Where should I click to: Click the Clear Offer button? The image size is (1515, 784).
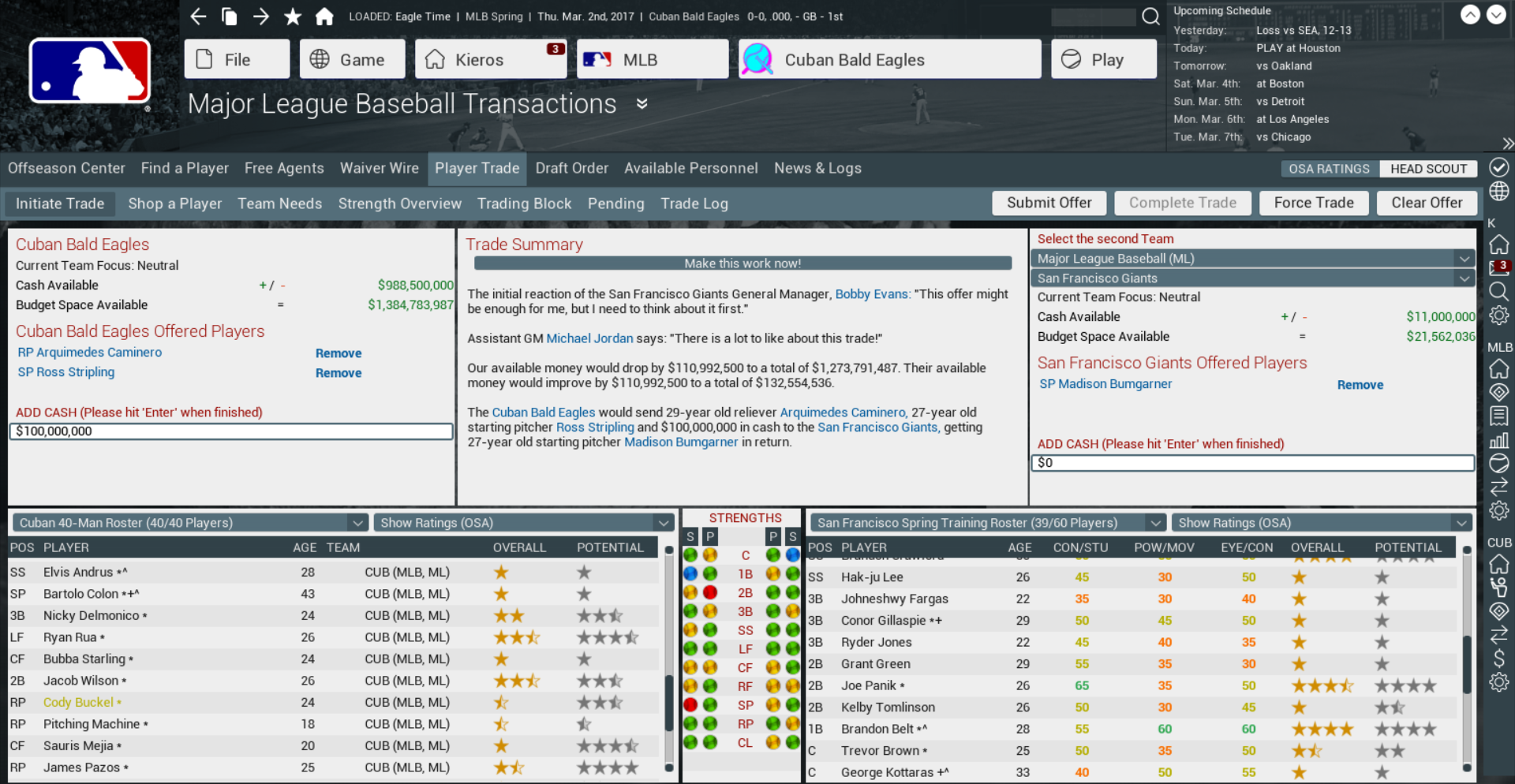click(x=1427, y=203)
